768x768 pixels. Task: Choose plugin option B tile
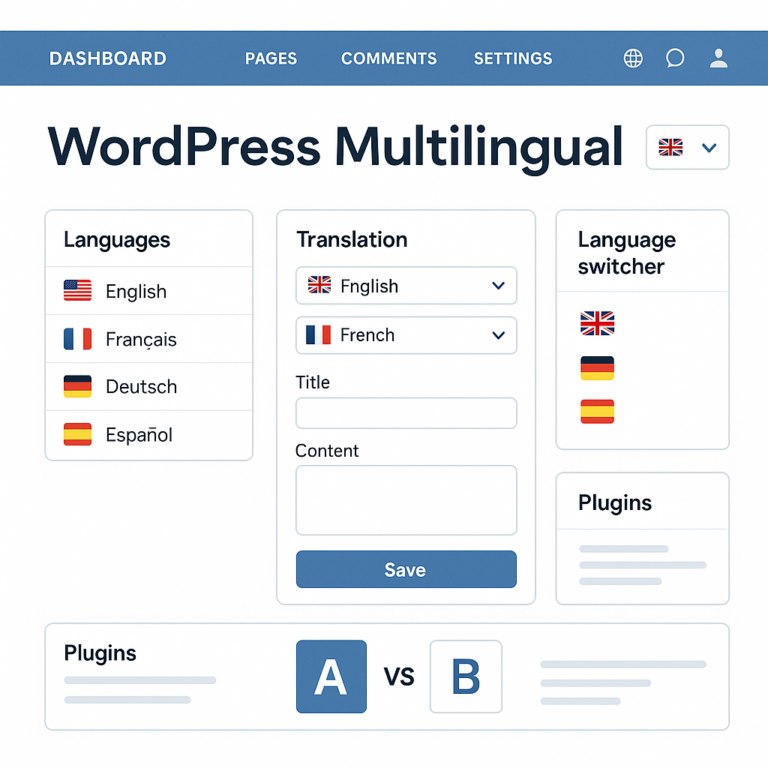click(466, 676)
